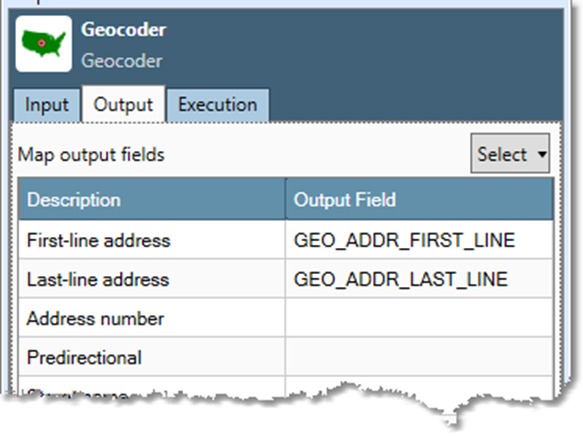Click the Description column header
The image size is (583, 436).
(x=152, y=199)
